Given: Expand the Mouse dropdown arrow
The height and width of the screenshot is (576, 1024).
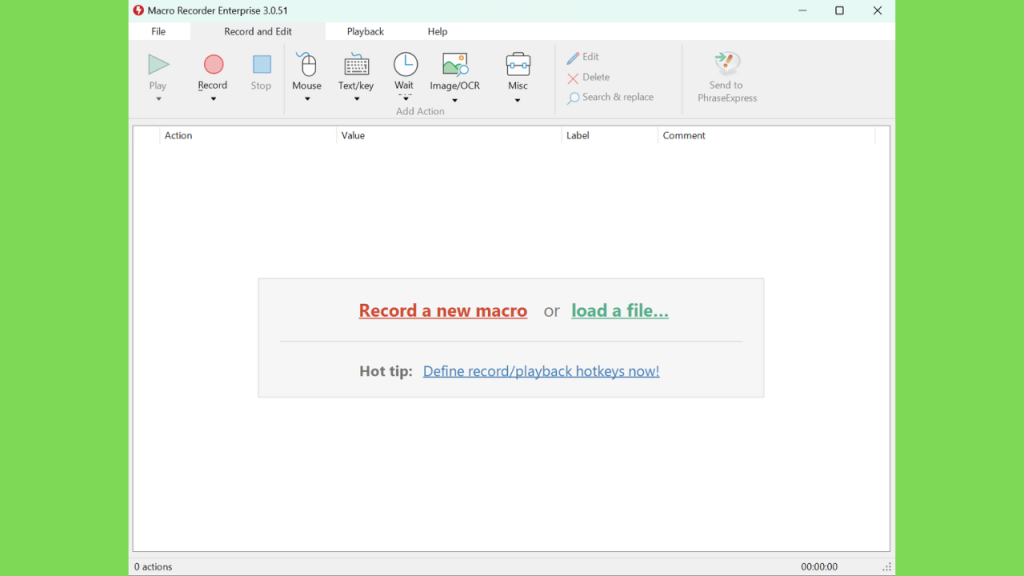Looking at the screenshot, I should 307,99.
